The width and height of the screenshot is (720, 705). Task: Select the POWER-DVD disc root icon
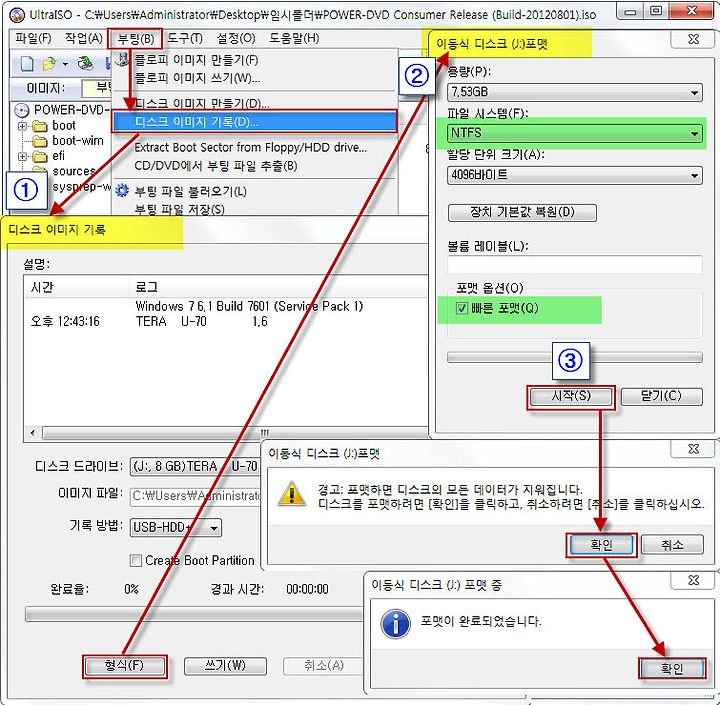(x=21, y=110)
